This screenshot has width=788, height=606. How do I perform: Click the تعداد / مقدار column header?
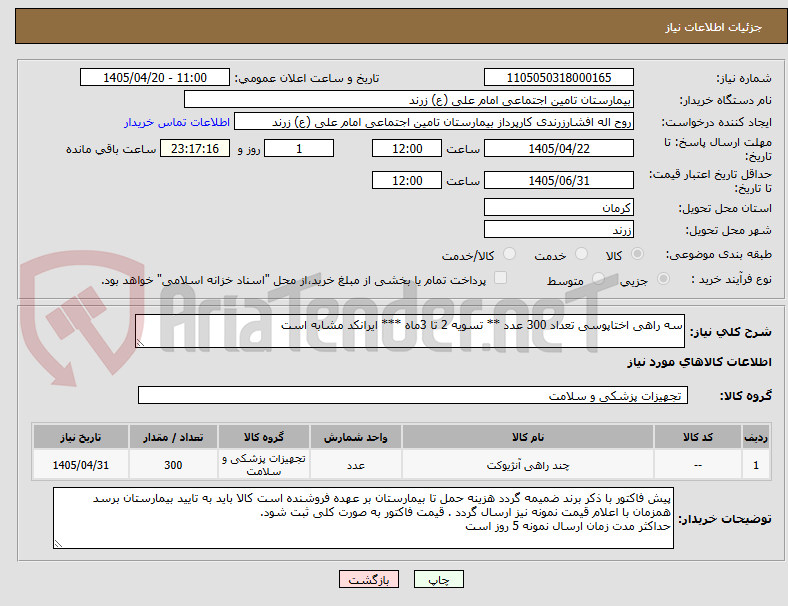tap(173, 437)
